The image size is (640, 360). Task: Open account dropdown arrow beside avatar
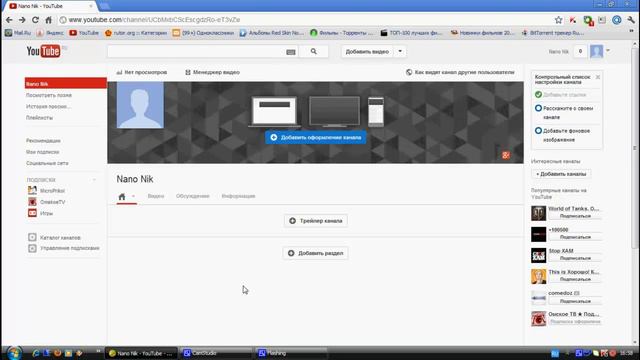tap(608, 51)
